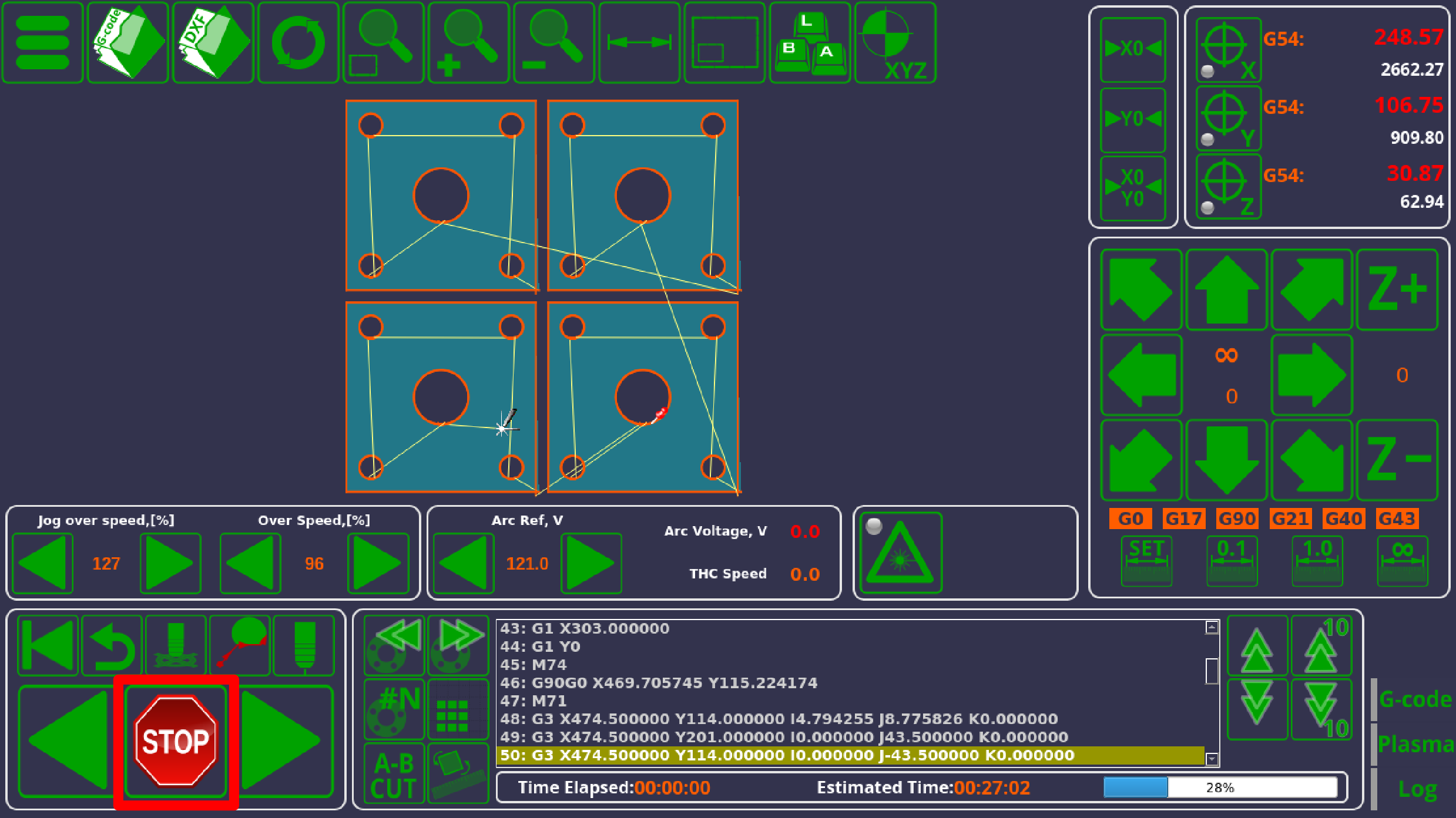This screenshot has width=1456, height=818.
Task: Zoom in on the toolpath view
Action: tap(468, 43)
